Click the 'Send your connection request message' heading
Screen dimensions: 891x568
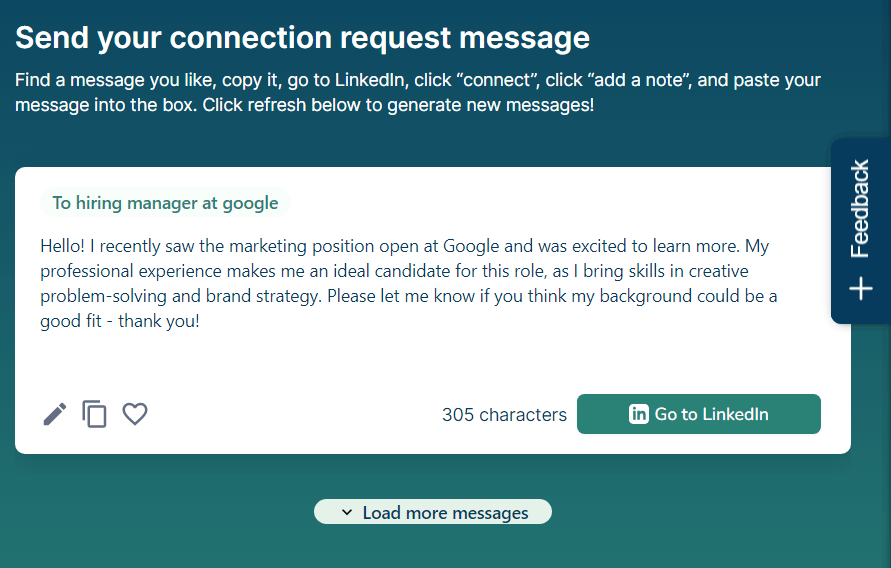pos(302,38)
